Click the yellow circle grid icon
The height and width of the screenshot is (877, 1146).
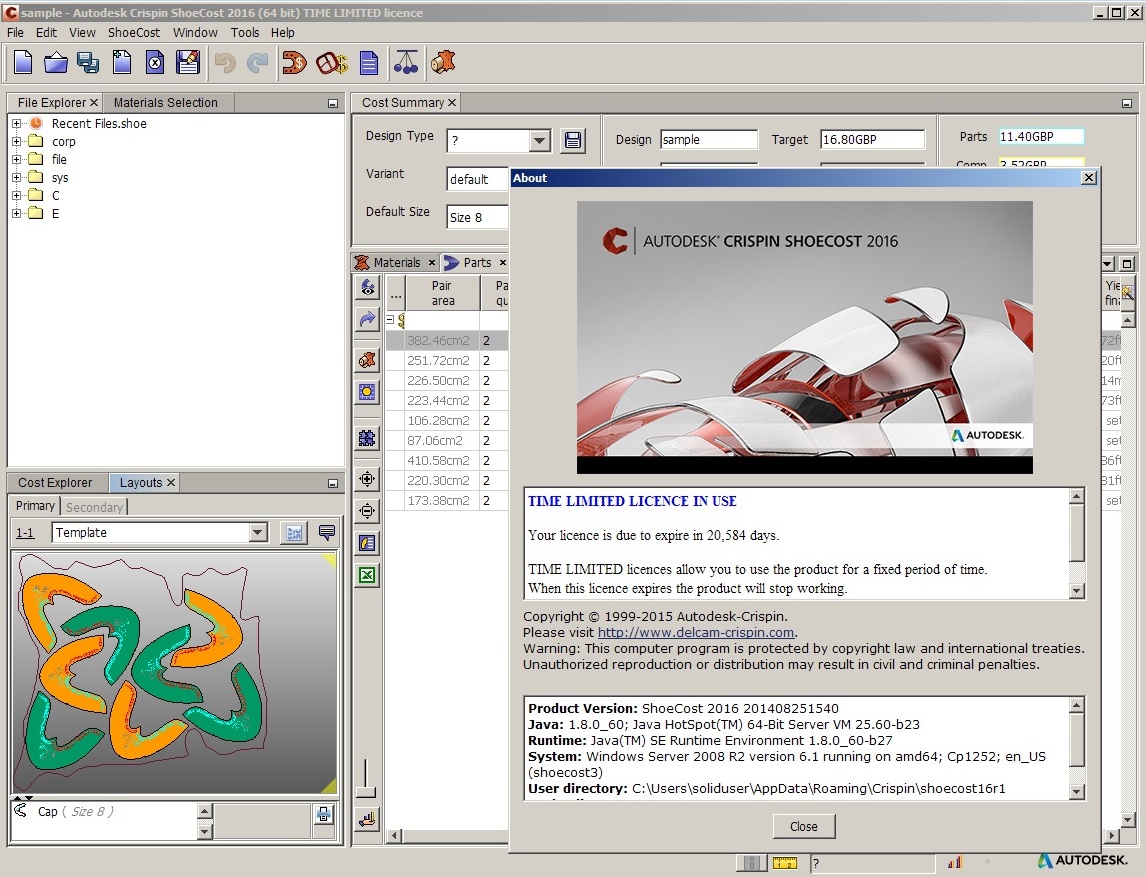(x=368, y=392)
